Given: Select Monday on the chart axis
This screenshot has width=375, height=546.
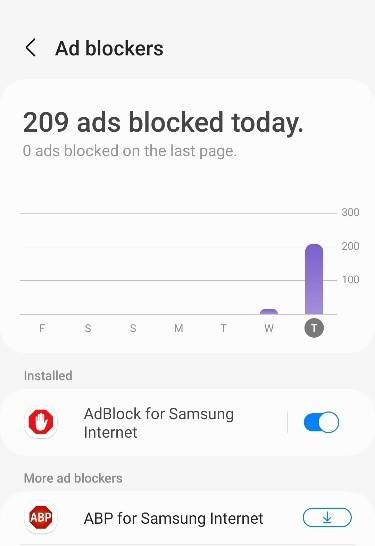Looking at the screenshot, I should (179, 328).
